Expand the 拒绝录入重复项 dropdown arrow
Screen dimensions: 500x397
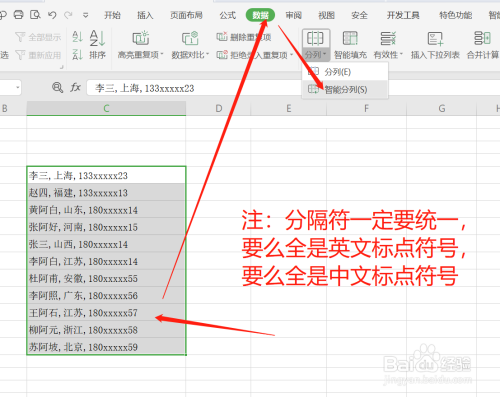click(292, 55)
